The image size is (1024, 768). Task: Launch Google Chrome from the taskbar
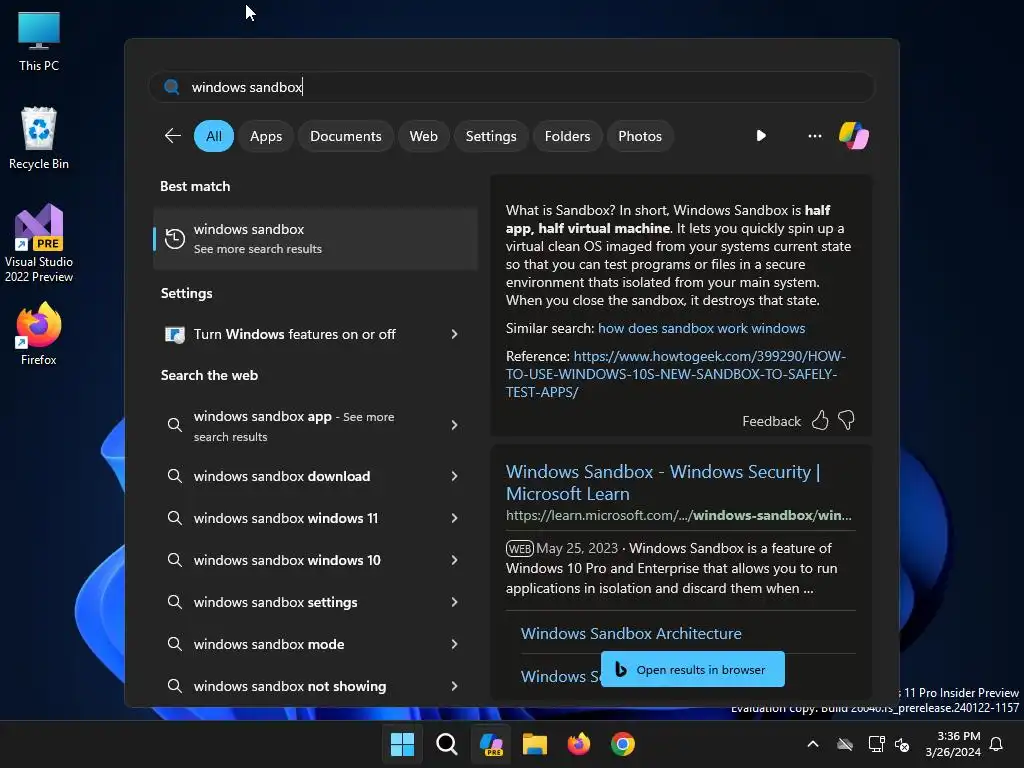tap(623, 744)
